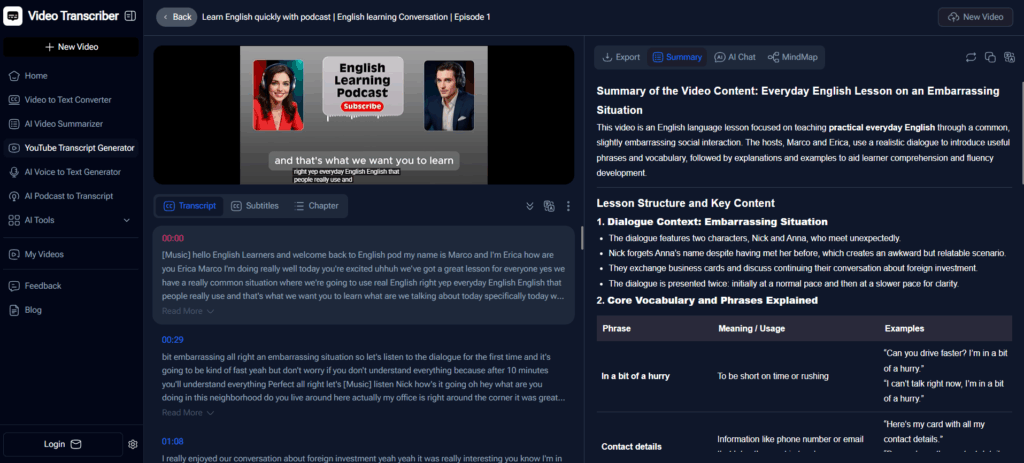The height and width of the screenshot is (463, 1024).
Task: Open Video to Text Converter page
Action: [71, 100]
